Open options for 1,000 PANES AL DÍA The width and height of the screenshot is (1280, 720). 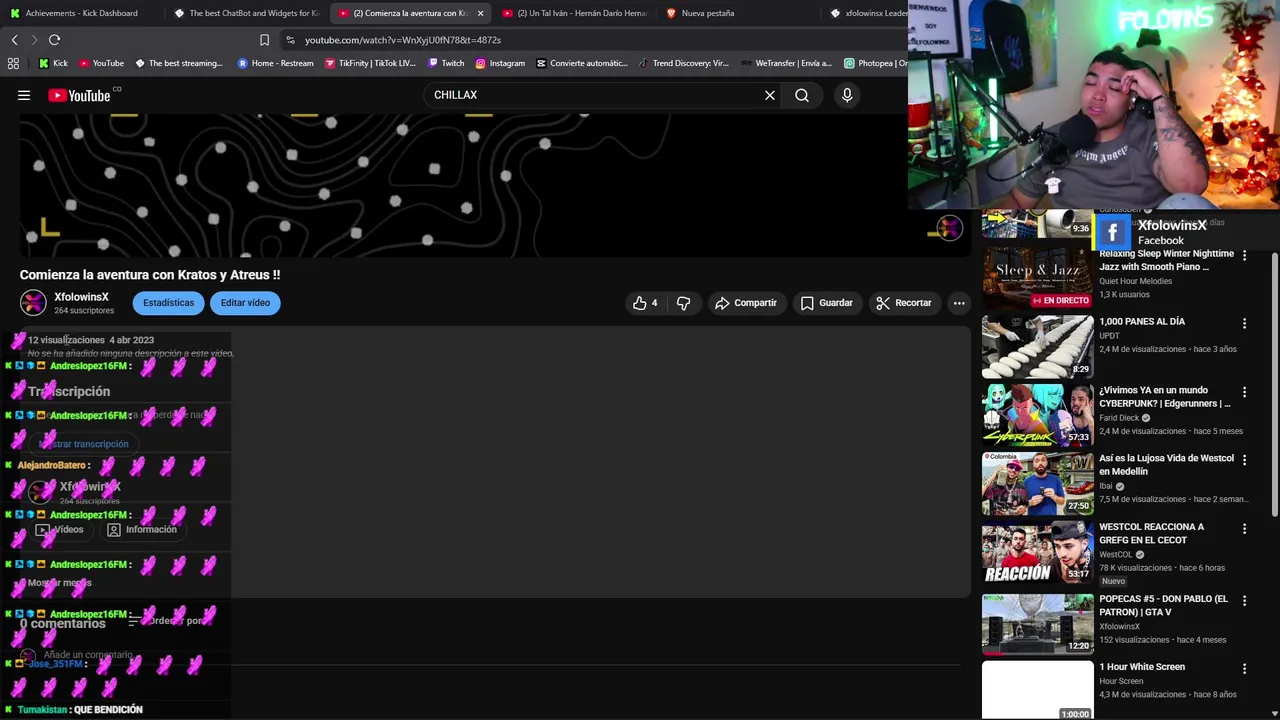pyautogui.click(x=1244, y=323)
